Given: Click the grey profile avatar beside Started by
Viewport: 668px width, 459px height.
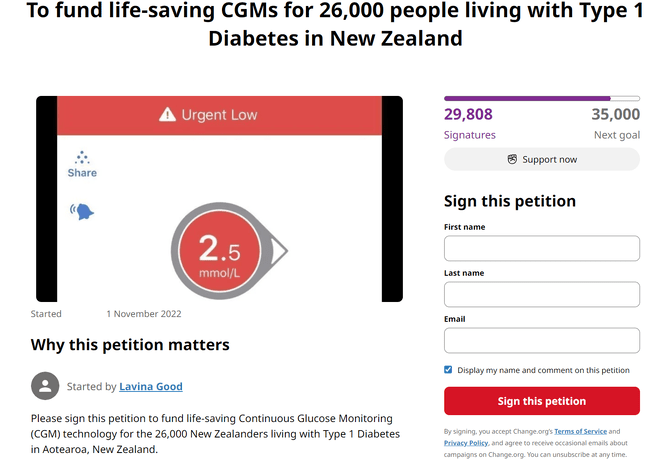Looking at the screenshot, I should click(45, 386).
